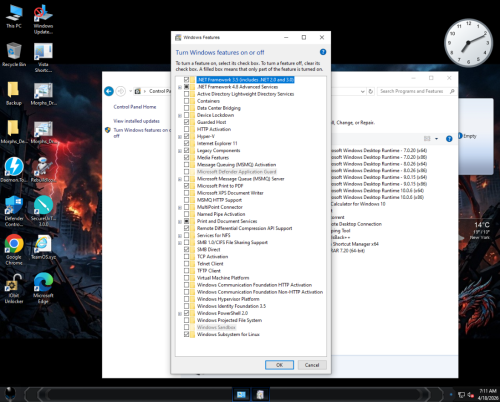Select Calculator for Windows 10 program entry

358,204
